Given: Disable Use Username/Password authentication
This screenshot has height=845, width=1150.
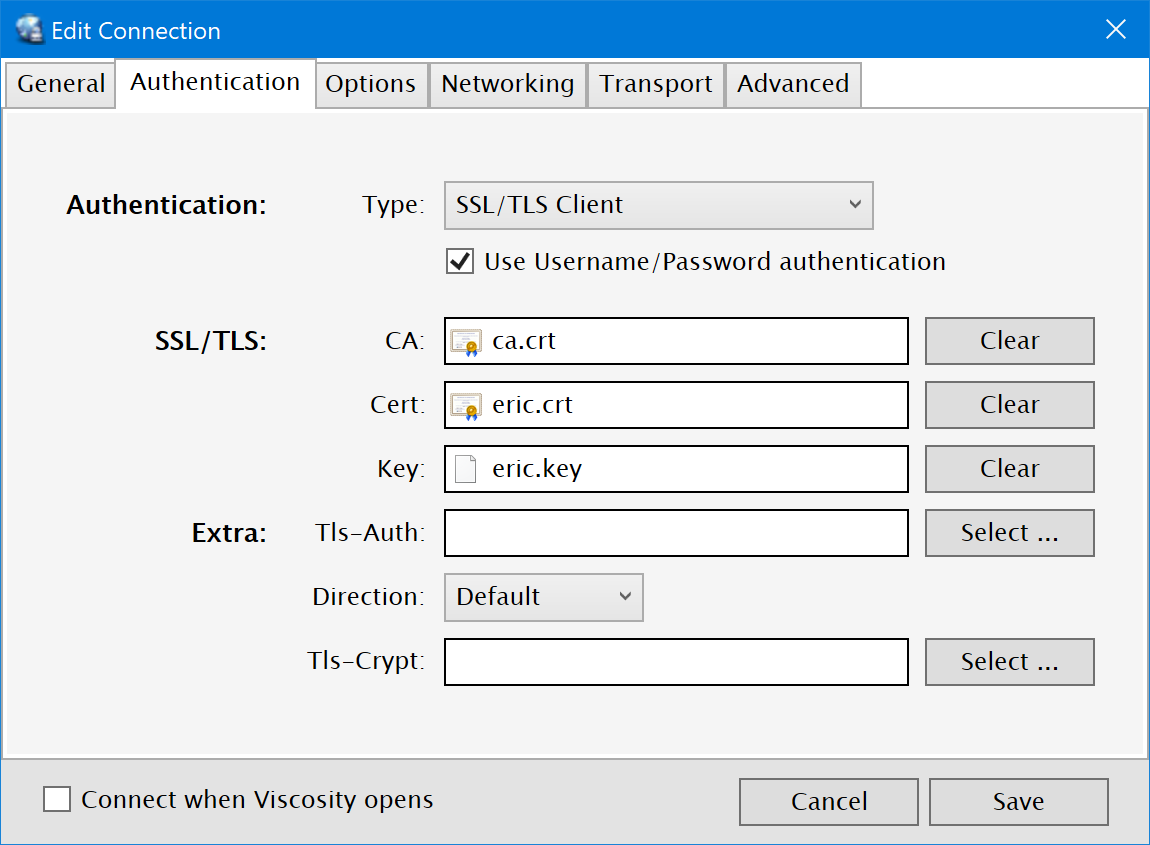Looking at the screenshot, I should click(460, 262).
